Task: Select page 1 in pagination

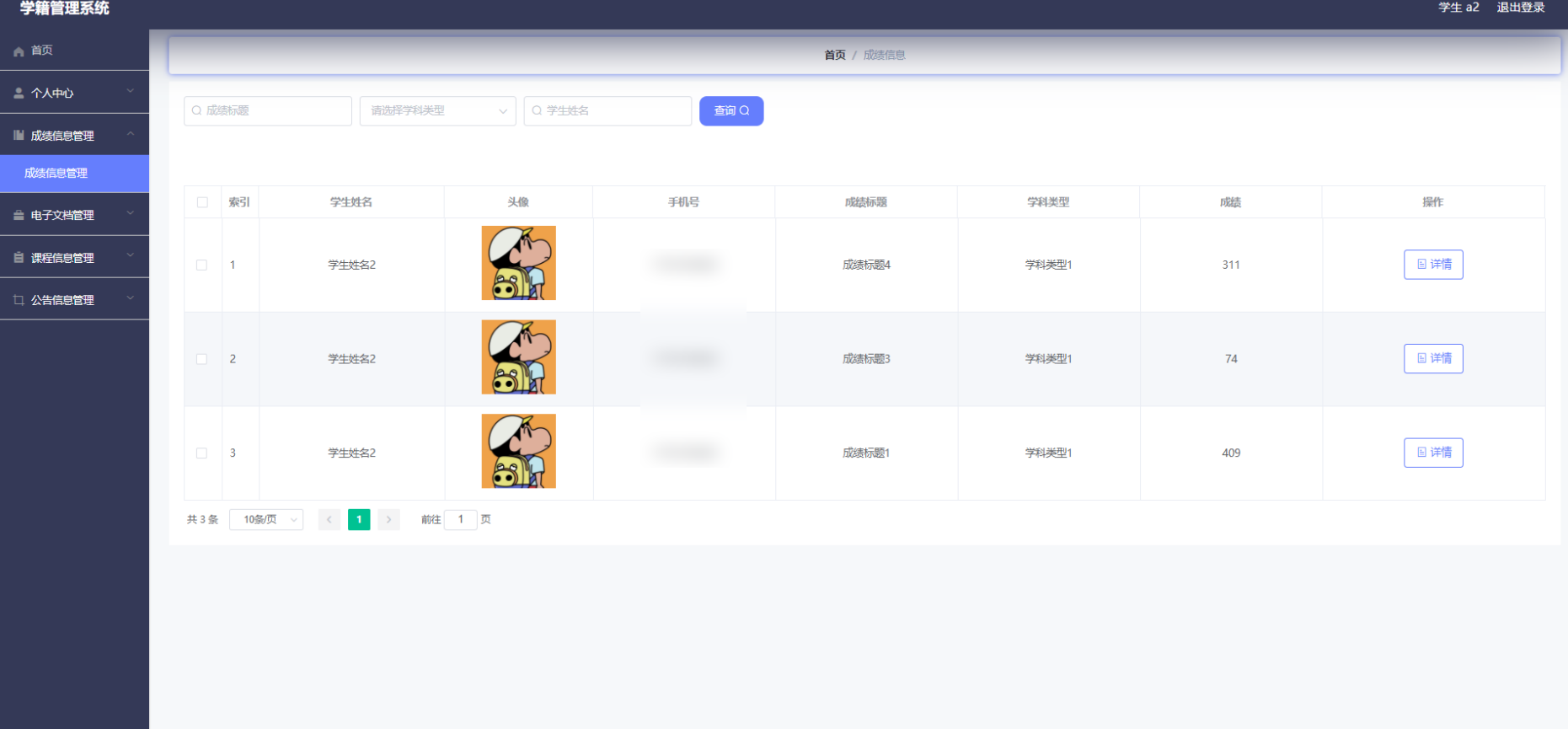Action: pyautogui.click(x=359, y=520)
